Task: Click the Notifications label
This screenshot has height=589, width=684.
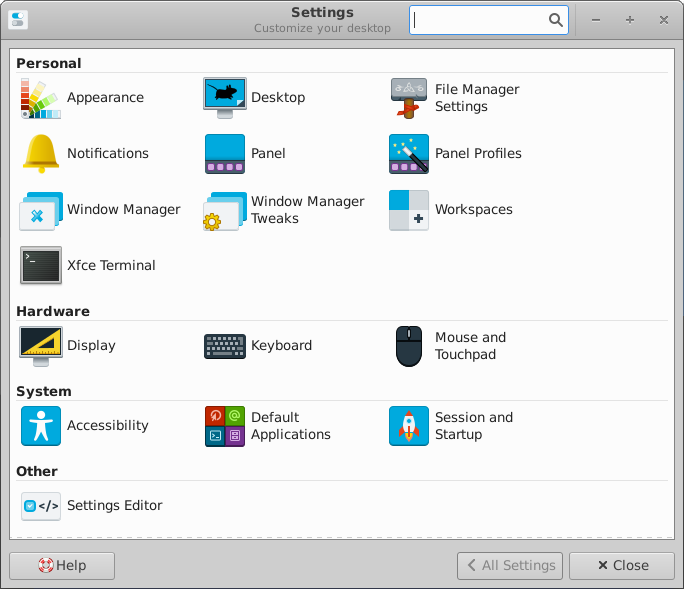Action: pyautogui.click(x=108, y=154)
